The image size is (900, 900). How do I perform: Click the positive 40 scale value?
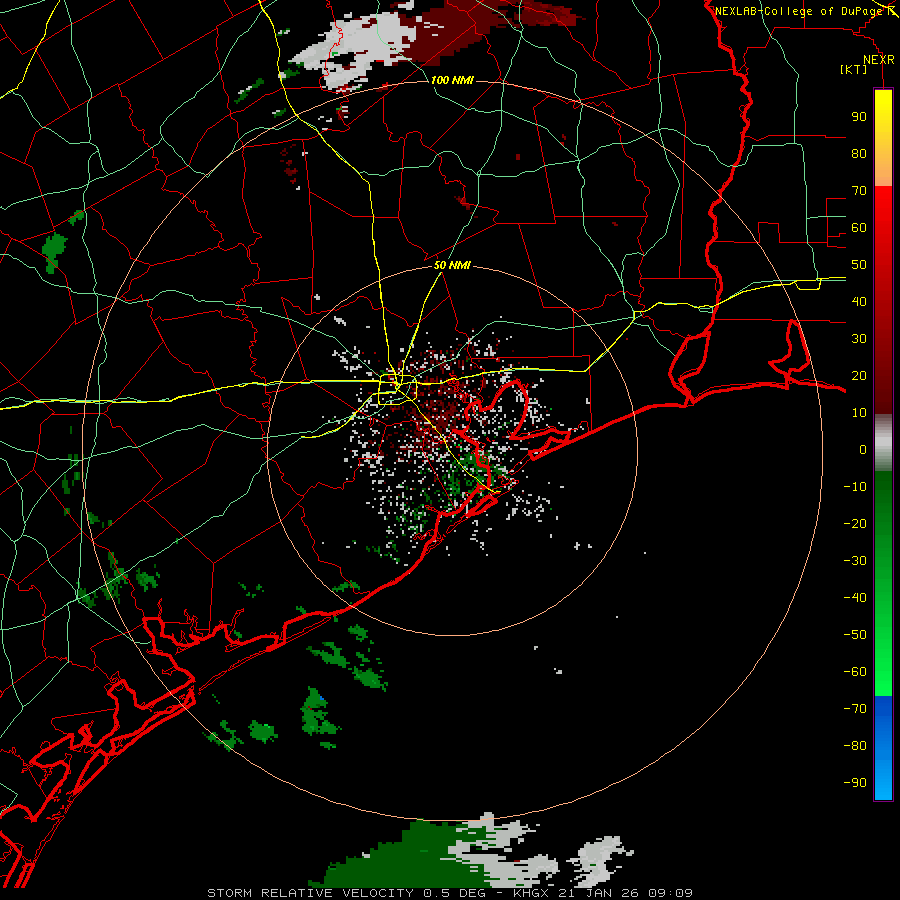pyautogui.click(x=859, y=301)
